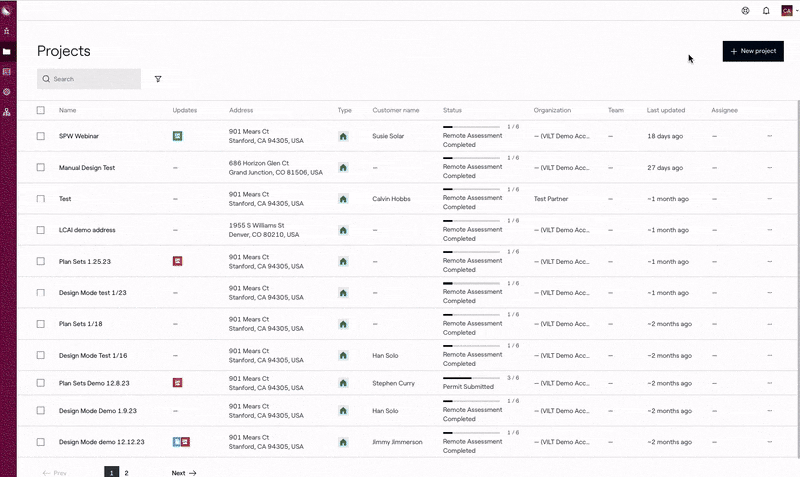Click residential type icon for SPW Webinar
The width and height of the screenshot is (800, 477).
coord(343,136)
